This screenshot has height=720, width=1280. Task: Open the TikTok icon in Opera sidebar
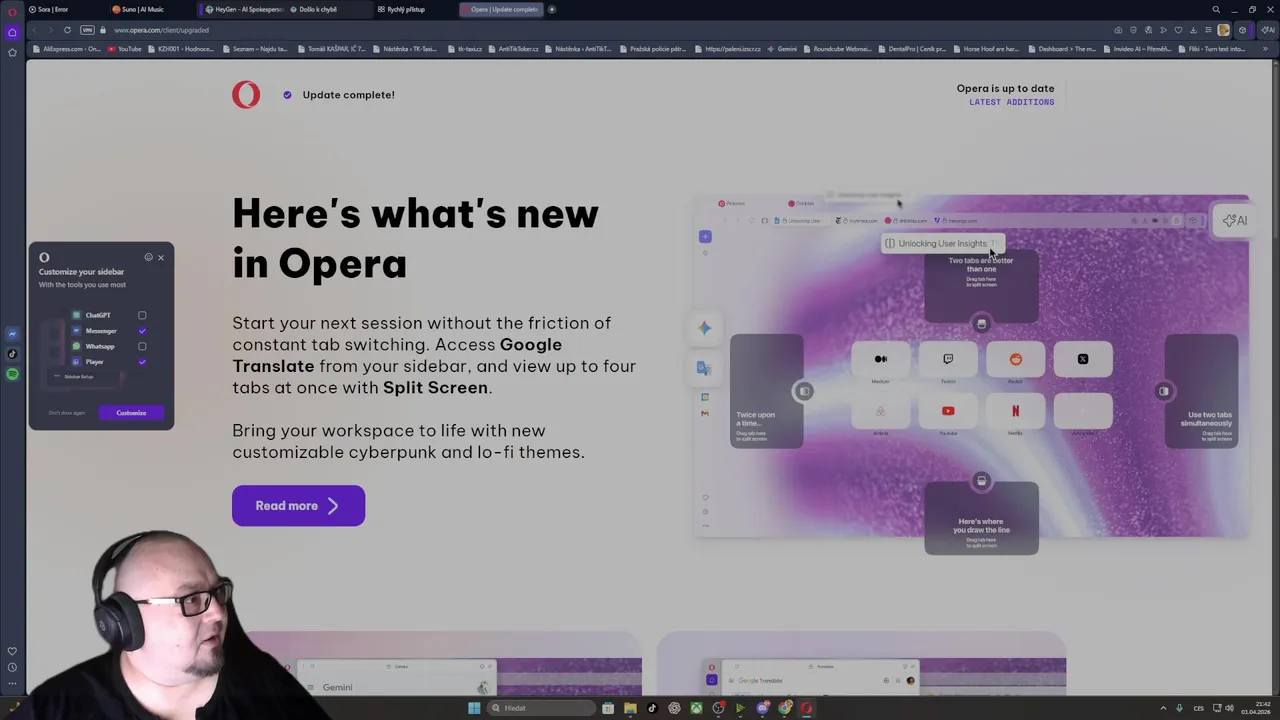click(x=12, y=354)
